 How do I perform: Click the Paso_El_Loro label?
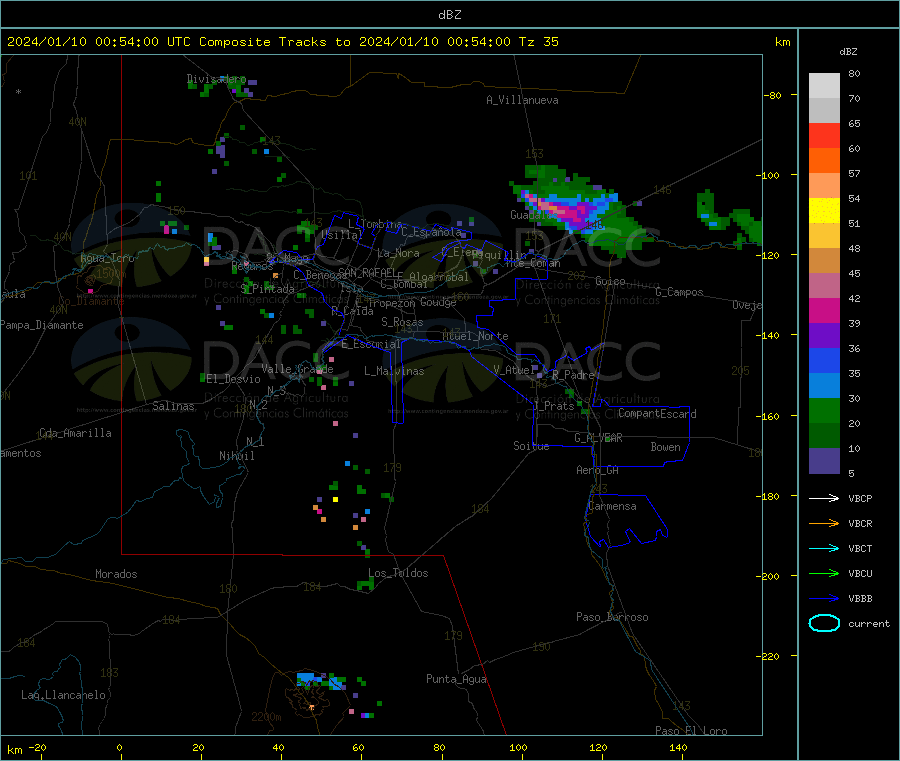691,731
